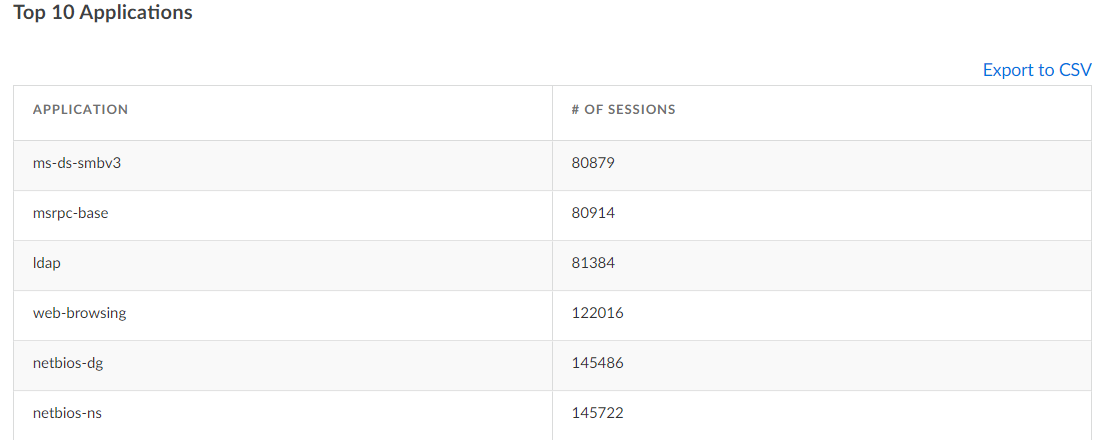The image size is (1104, 440).
Task: Click the session count 122016
Action: (x=597, y=313)
